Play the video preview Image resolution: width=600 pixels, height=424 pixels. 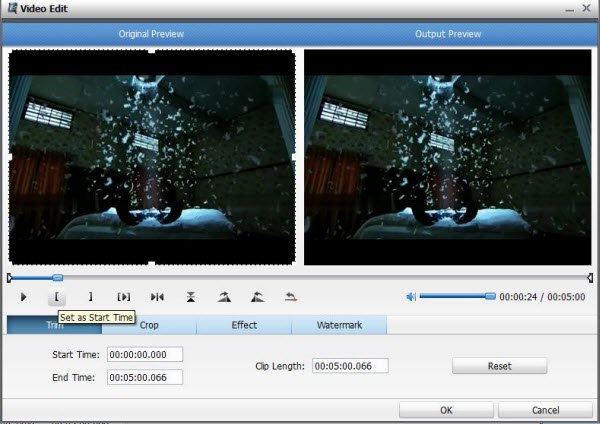click(23, 297)
